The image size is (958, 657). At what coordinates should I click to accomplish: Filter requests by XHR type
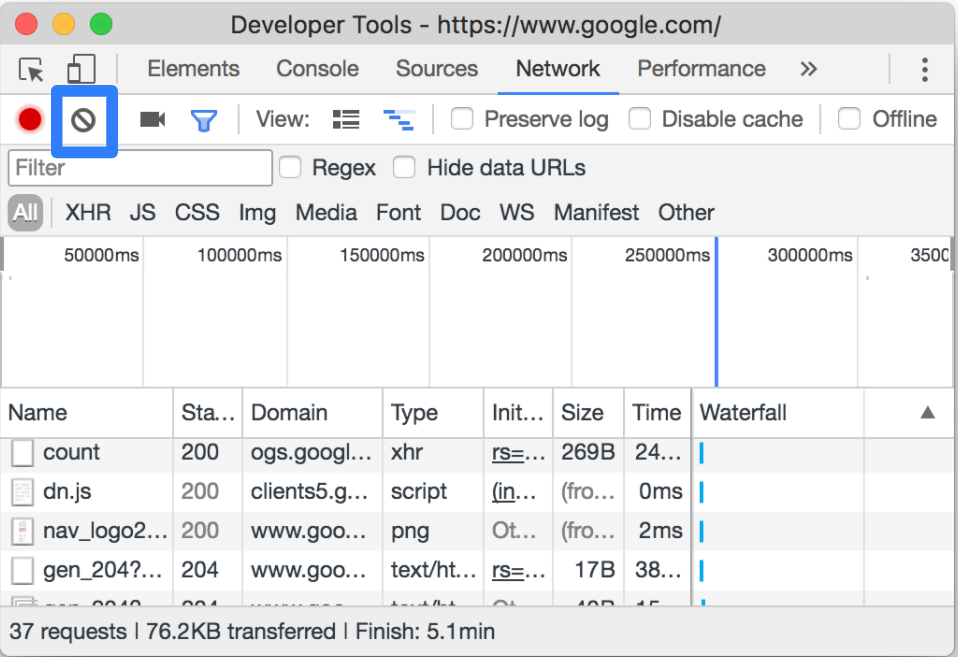(x=88, y=213)
